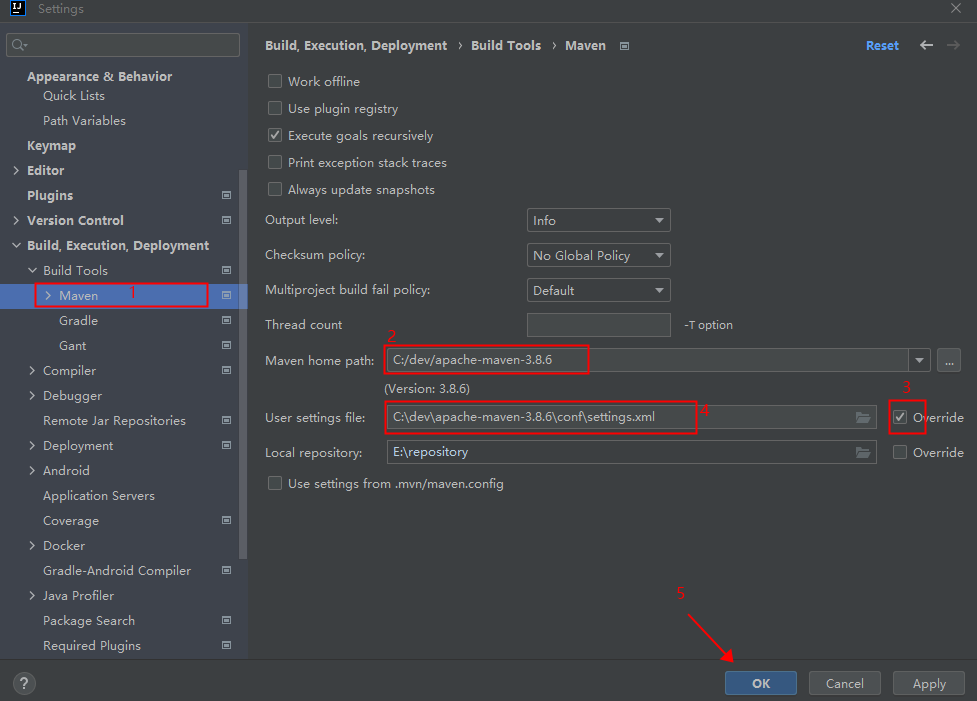The height and width of the screenshot is (701, 977).
Task: Enable the Work offline checkbox
Action: 275,82
